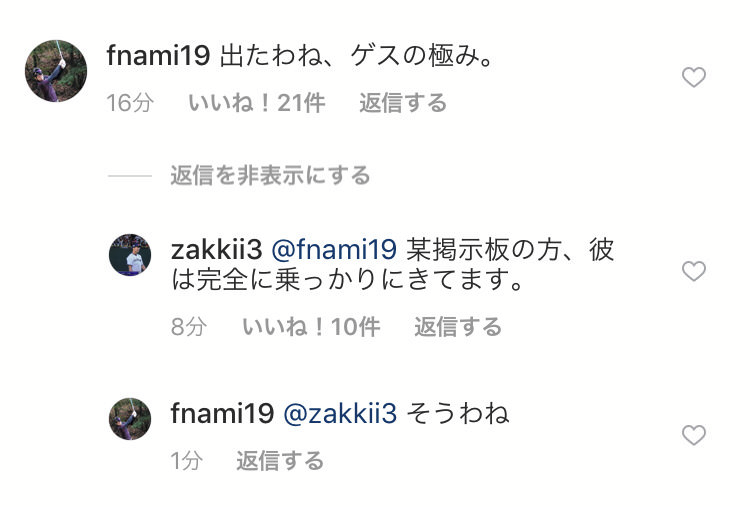Collapse the thread with 返信を非表示にする
Screen dimensions: 750x507
click(x=271, y=176)
